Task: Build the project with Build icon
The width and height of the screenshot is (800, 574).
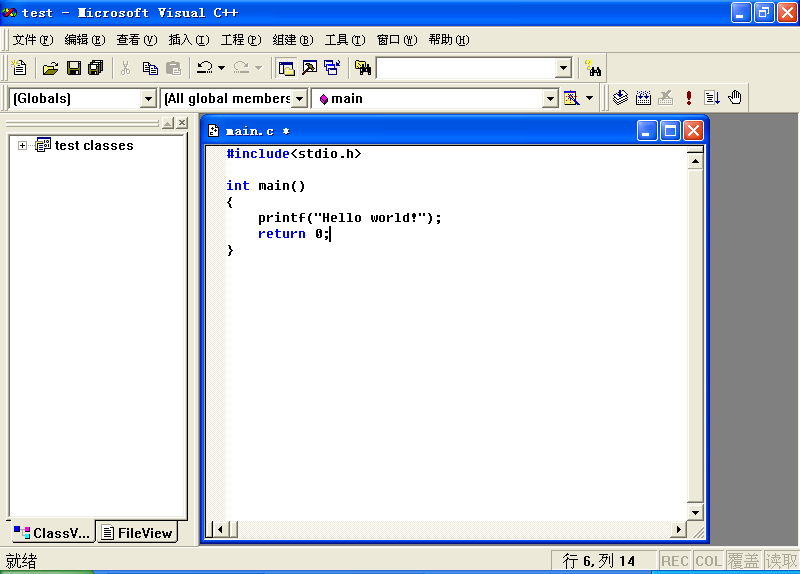Action: (x=643, y=97)
